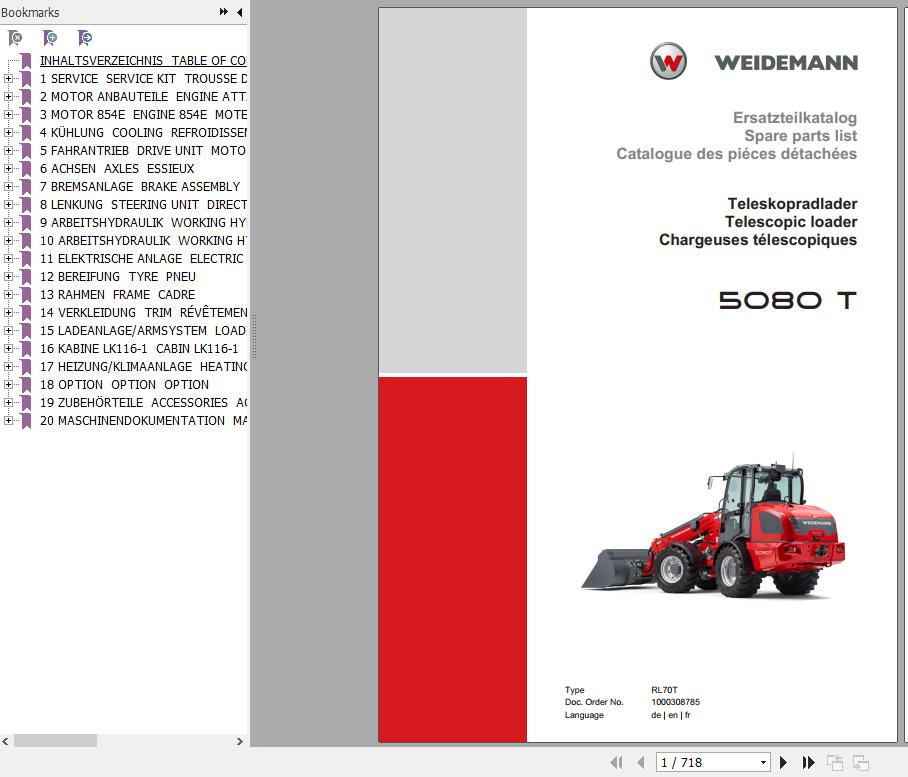Select bookmark 14 VERKLEIDUNG TRIM
908x777 pixels.
(x=143, y=313)
